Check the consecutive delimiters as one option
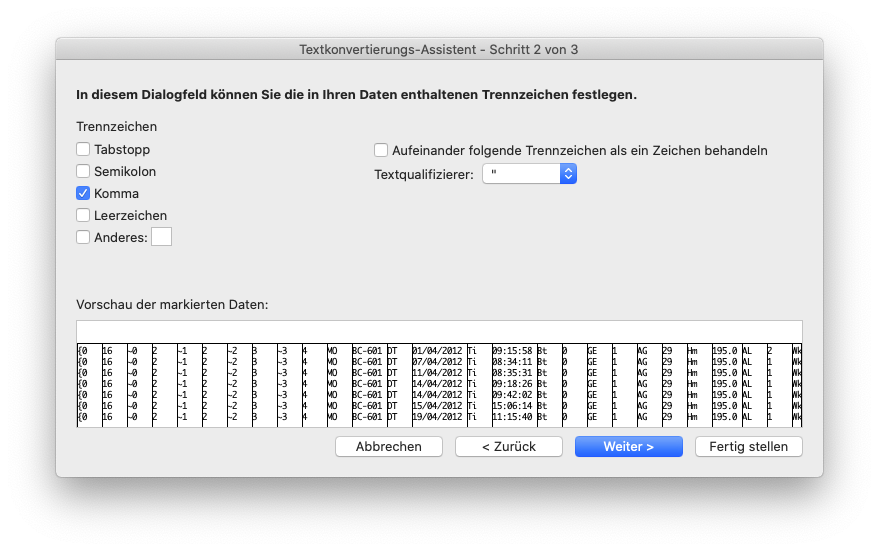879x551 pixels. [381, 150]
